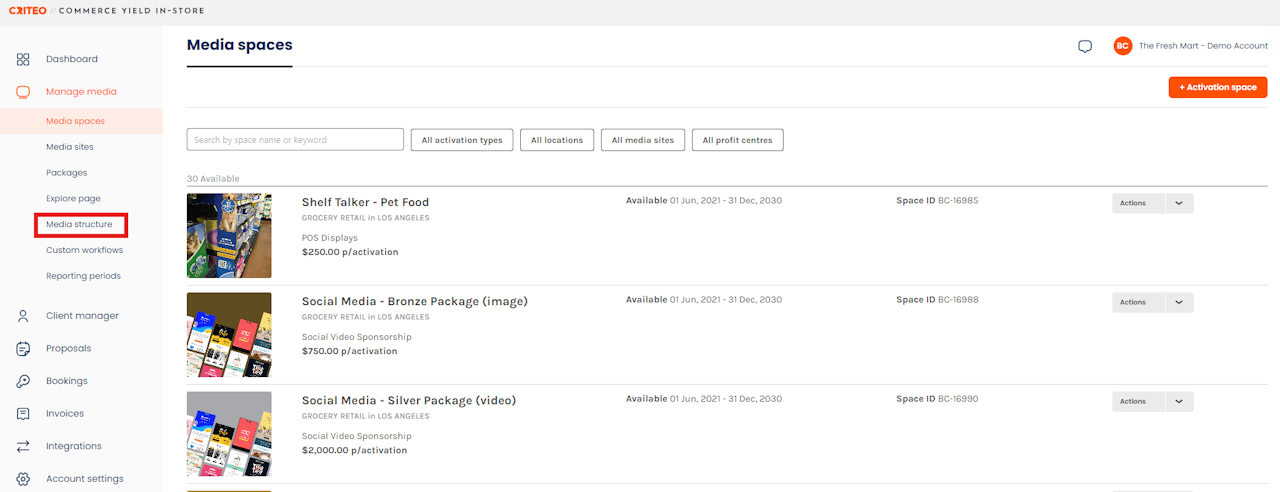Click the Dashboard grid icon
Image resolution: width=1280 pixels, height=492 pixels.
pos(23,59)
